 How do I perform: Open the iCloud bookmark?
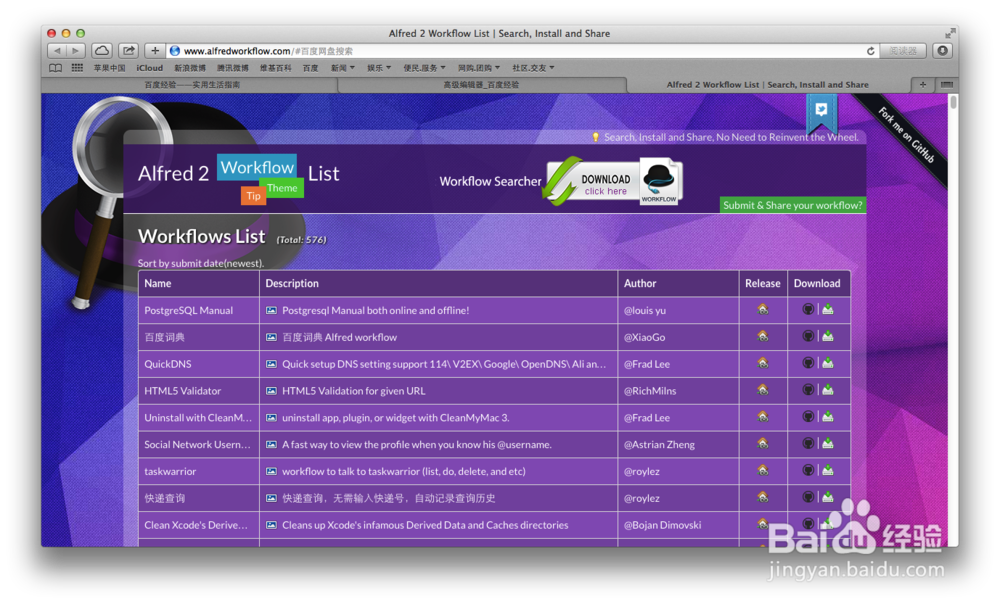149,68
